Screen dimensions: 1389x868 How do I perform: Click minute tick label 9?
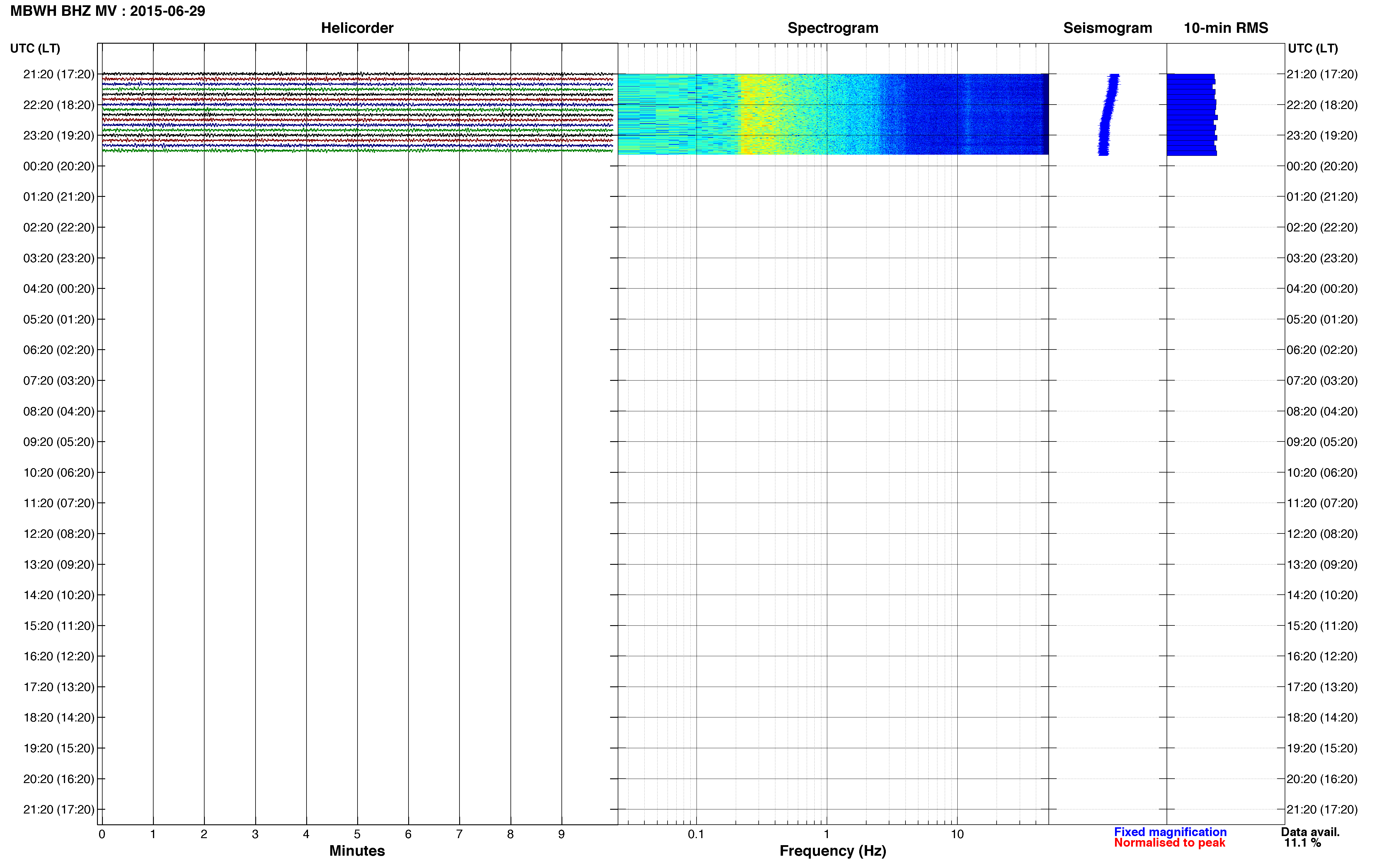(561, 834)
